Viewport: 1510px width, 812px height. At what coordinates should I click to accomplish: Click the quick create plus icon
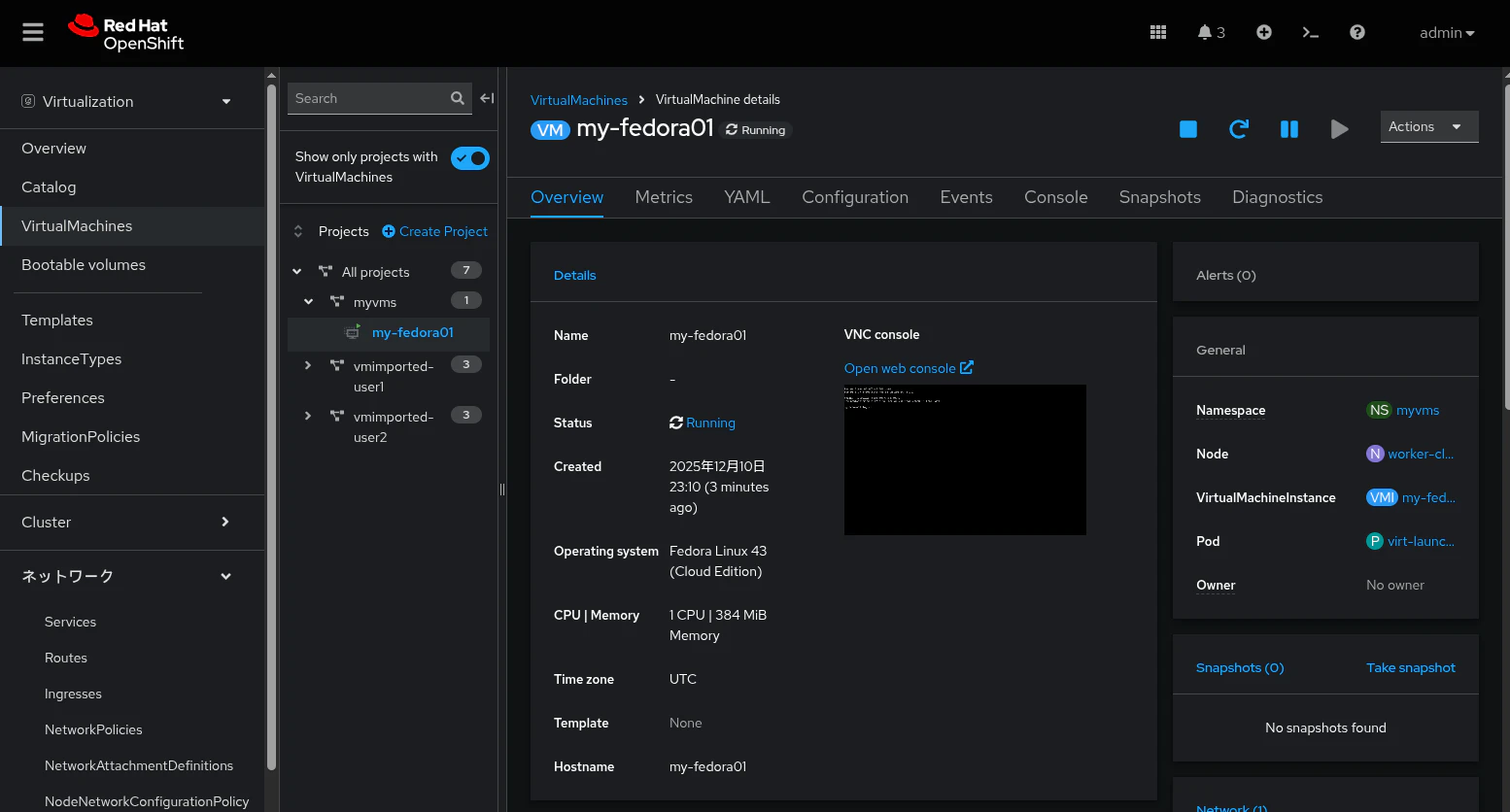tap(1264, 32)
